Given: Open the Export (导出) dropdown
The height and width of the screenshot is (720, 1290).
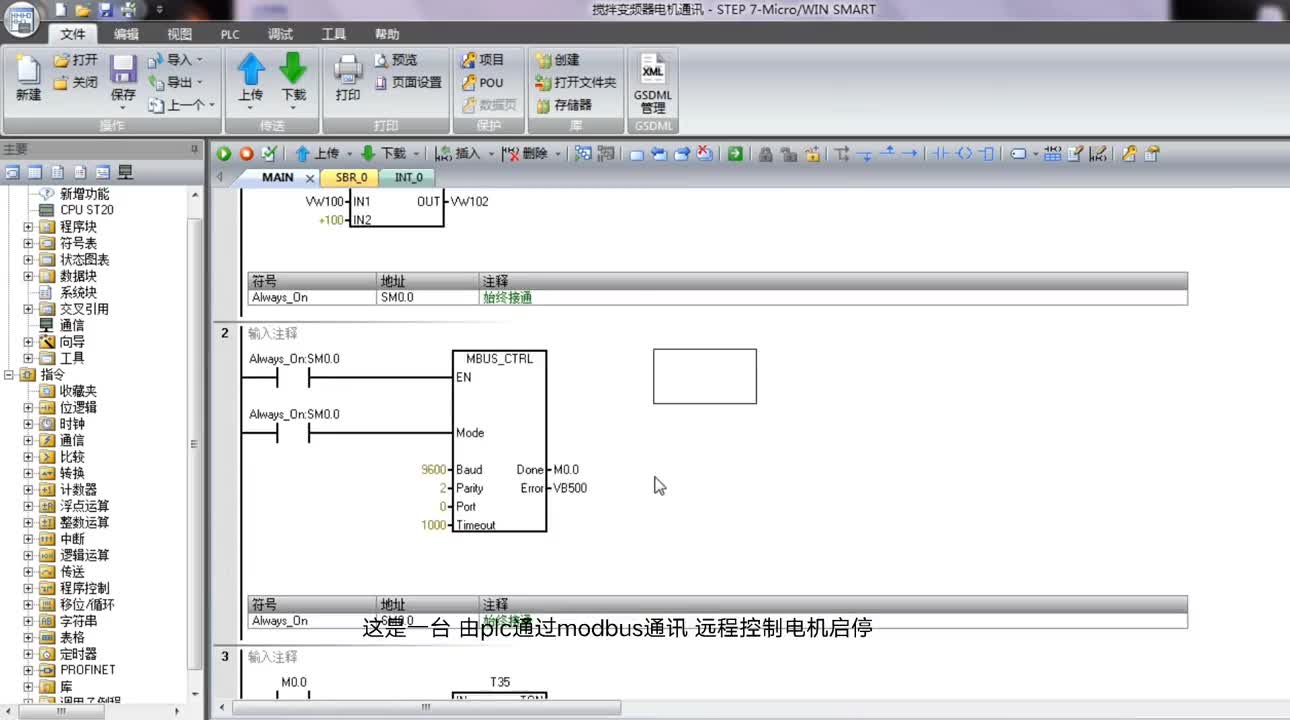Looking at the screenshot, I should [x=175, y=83].
